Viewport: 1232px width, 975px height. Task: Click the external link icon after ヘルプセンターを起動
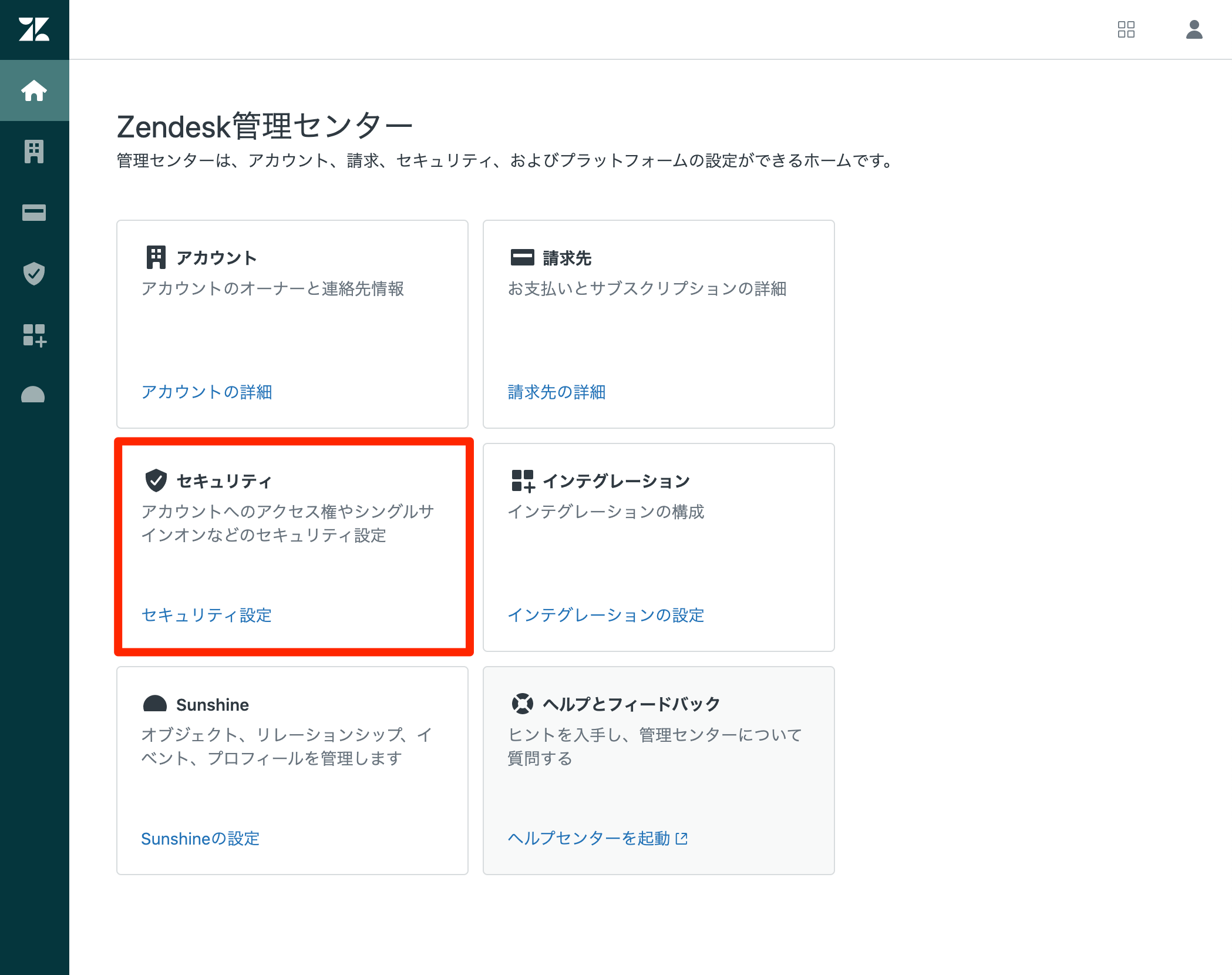point(681,838)
